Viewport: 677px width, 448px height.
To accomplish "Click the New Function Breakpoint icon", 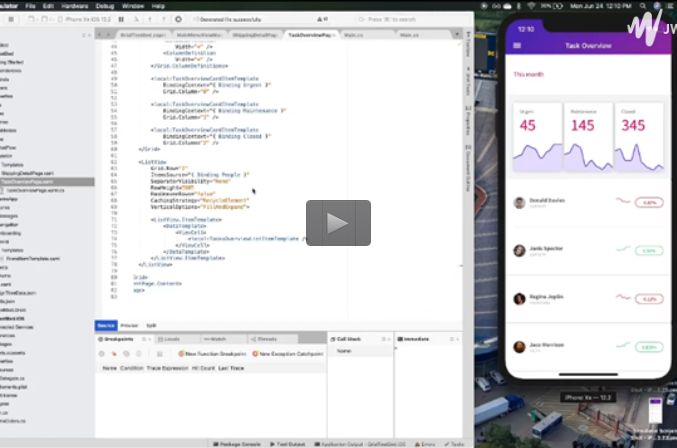I will 181,354.
